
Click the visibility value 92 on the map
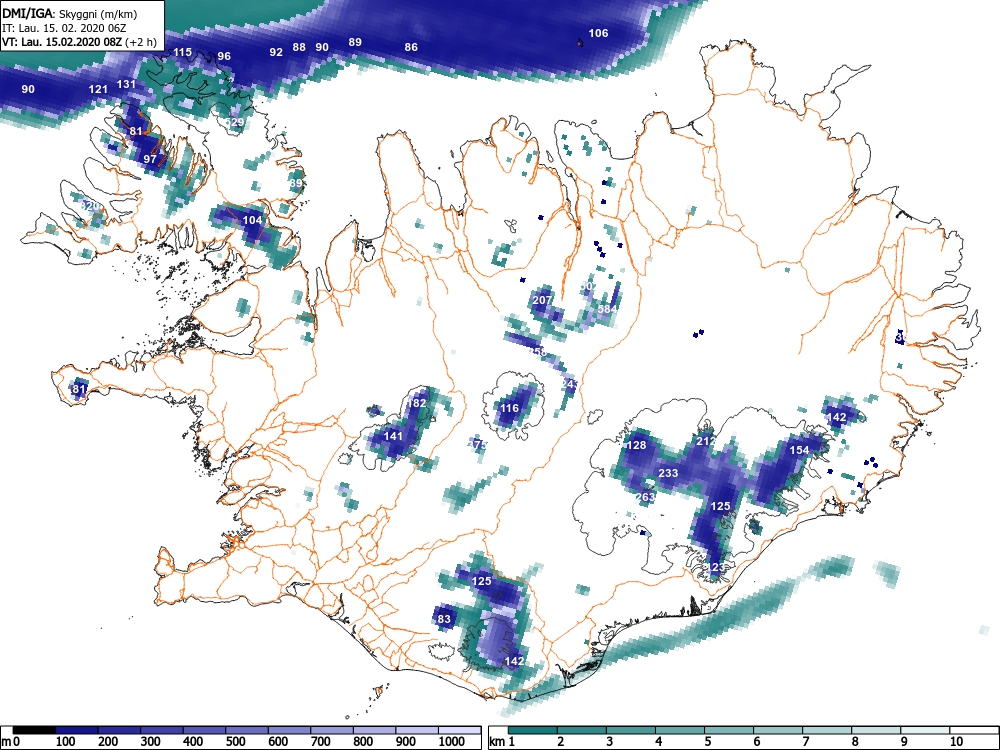pos(276,52)
